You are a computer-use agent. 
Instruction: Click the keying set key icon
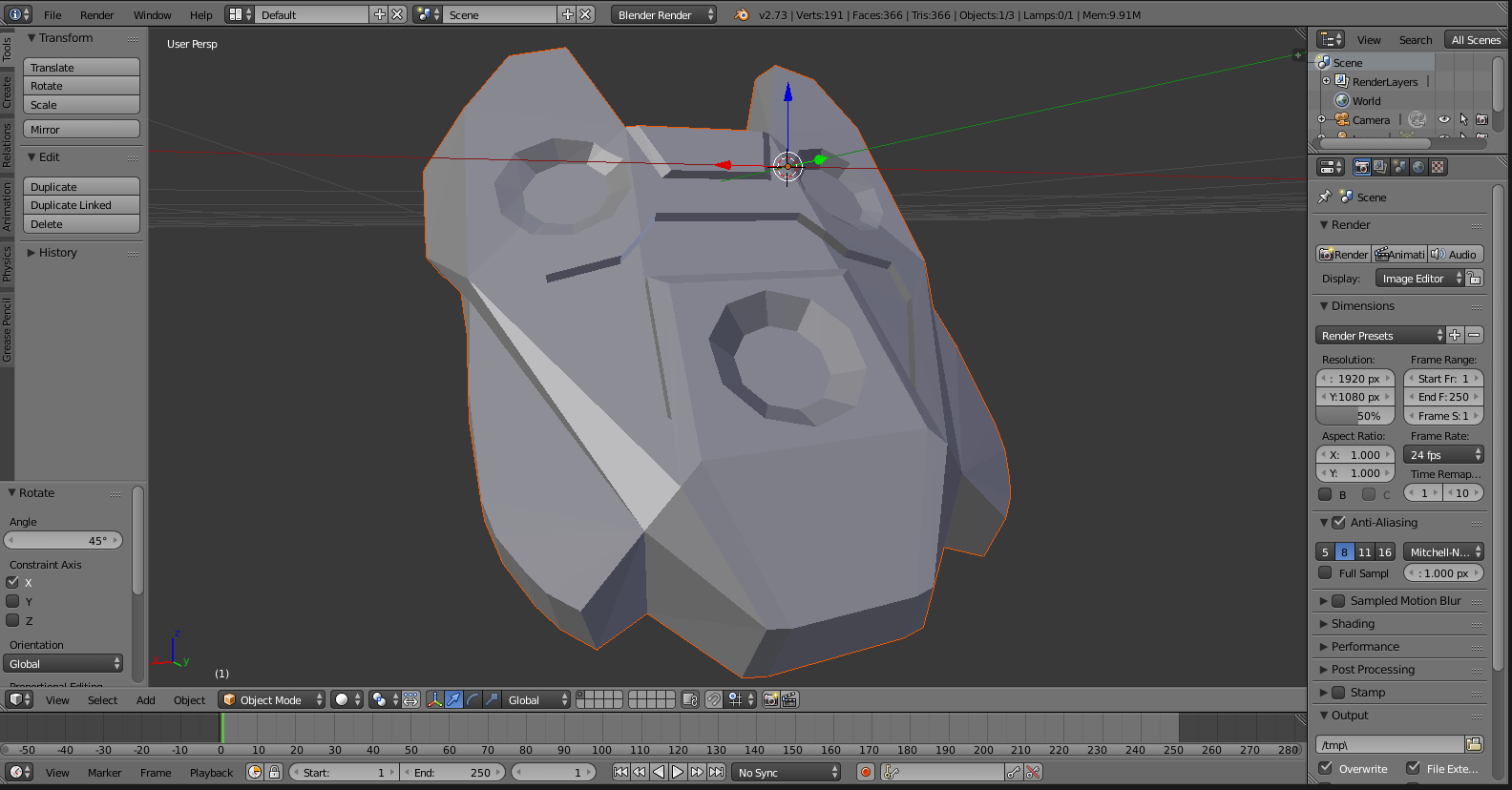892,772
